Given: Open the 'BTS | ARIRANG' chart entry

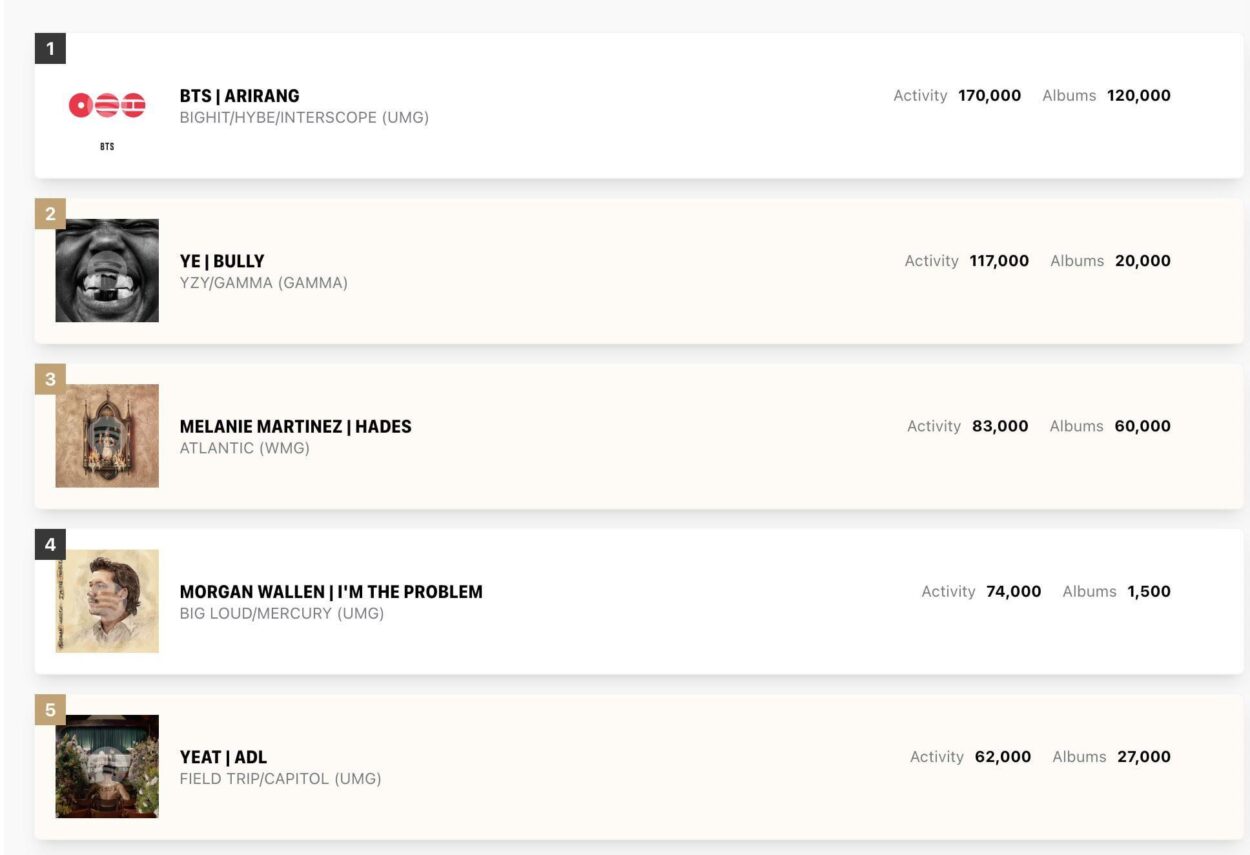Looking at the screenshot, I should click(x=239, y=95).
